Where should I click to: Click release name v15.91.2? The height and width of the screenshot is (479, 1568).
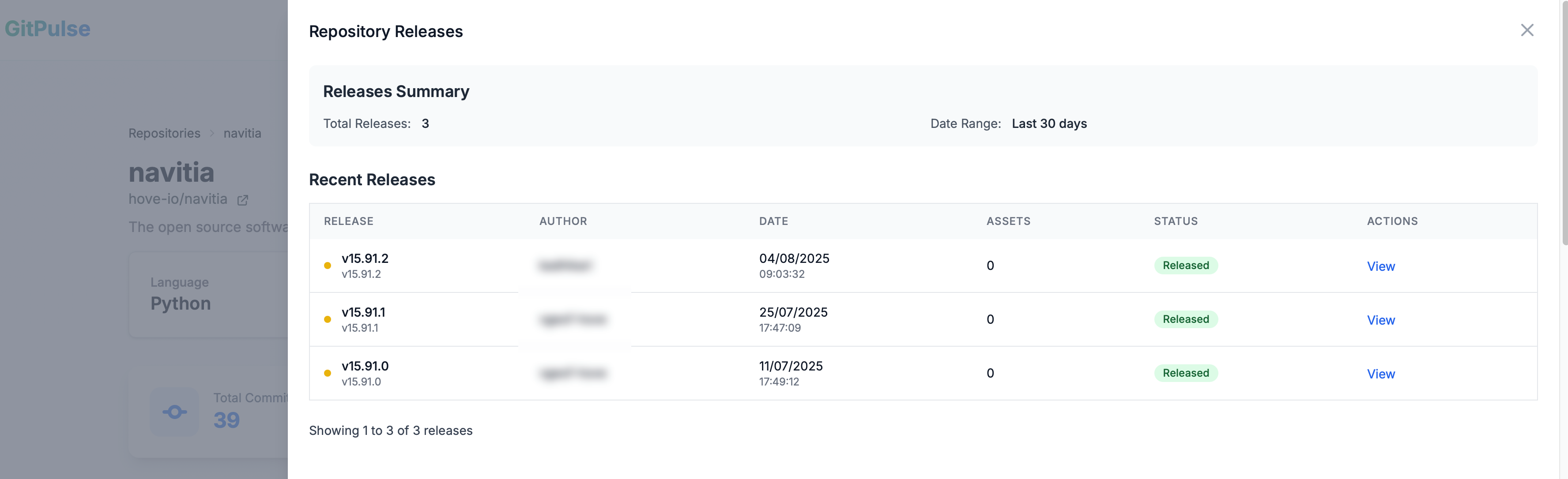pos(365,258)
